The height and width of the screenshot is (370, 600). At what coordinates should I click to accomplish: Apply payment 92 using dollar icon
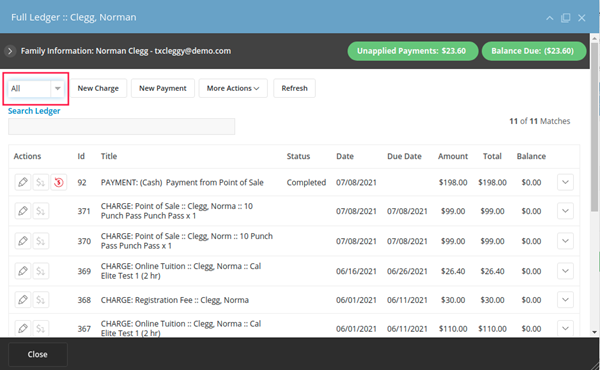(x=41, y=182)
